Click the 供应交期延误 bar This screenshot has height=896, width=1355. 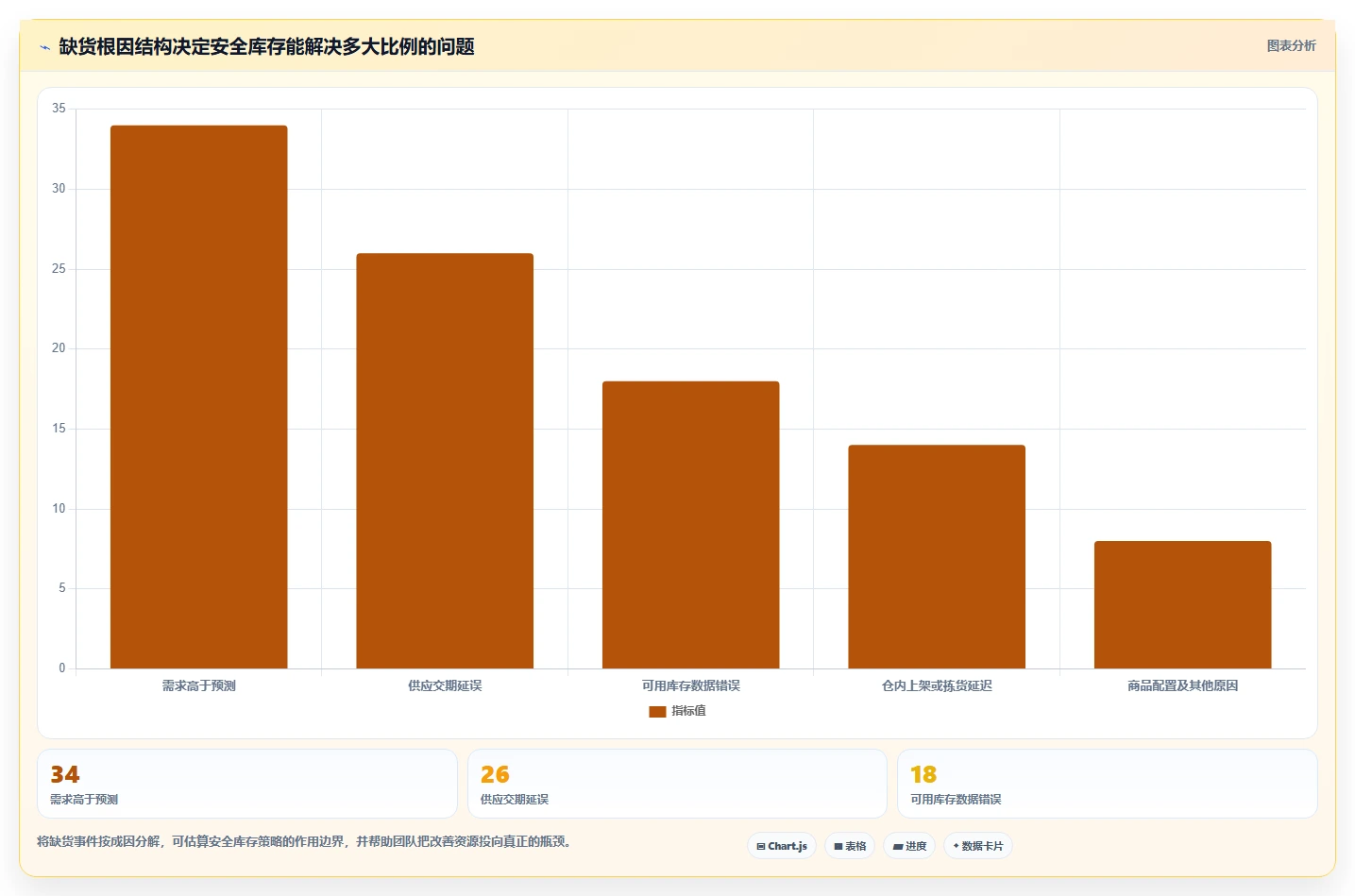(445, 461)
